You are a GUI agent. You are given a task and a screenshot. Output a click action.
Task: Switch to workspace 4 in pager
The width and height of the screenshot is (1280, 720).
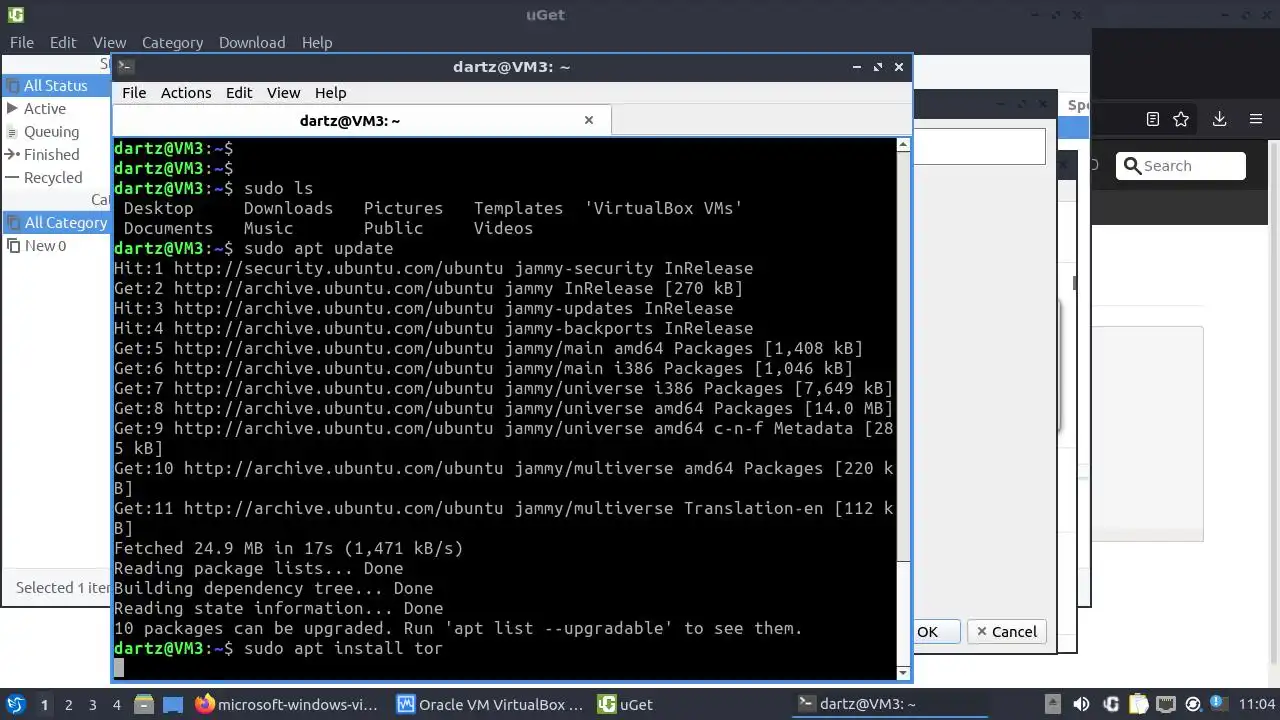point(117,704)
